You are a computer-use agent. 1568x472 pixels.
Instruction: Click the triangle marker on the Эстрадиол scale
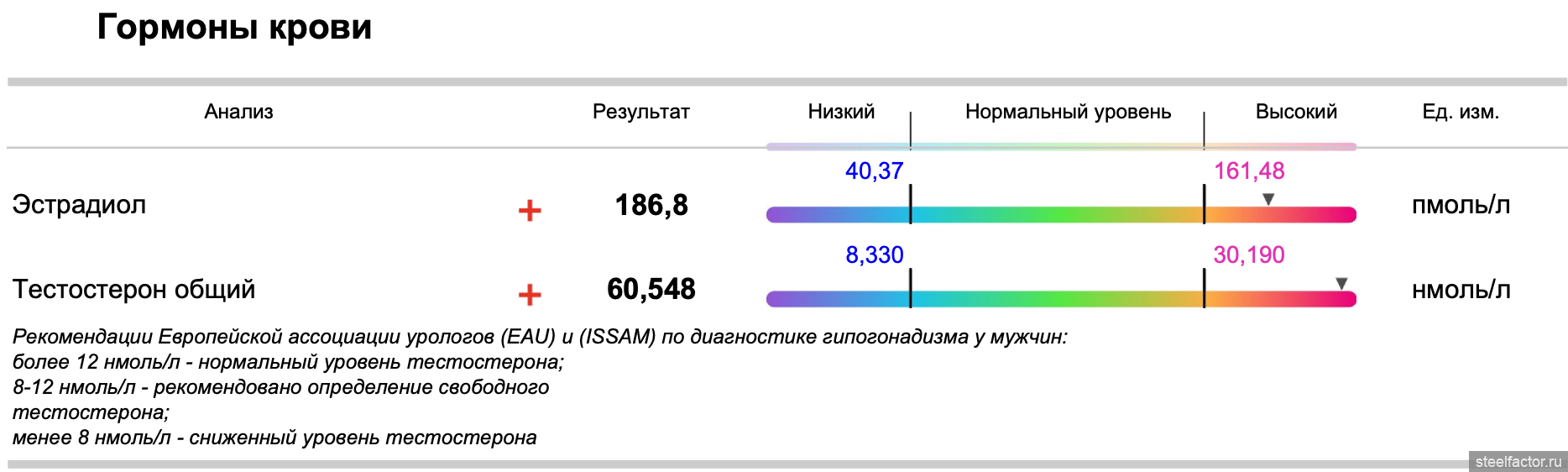pyautogui.click(x=1268, y=199)
